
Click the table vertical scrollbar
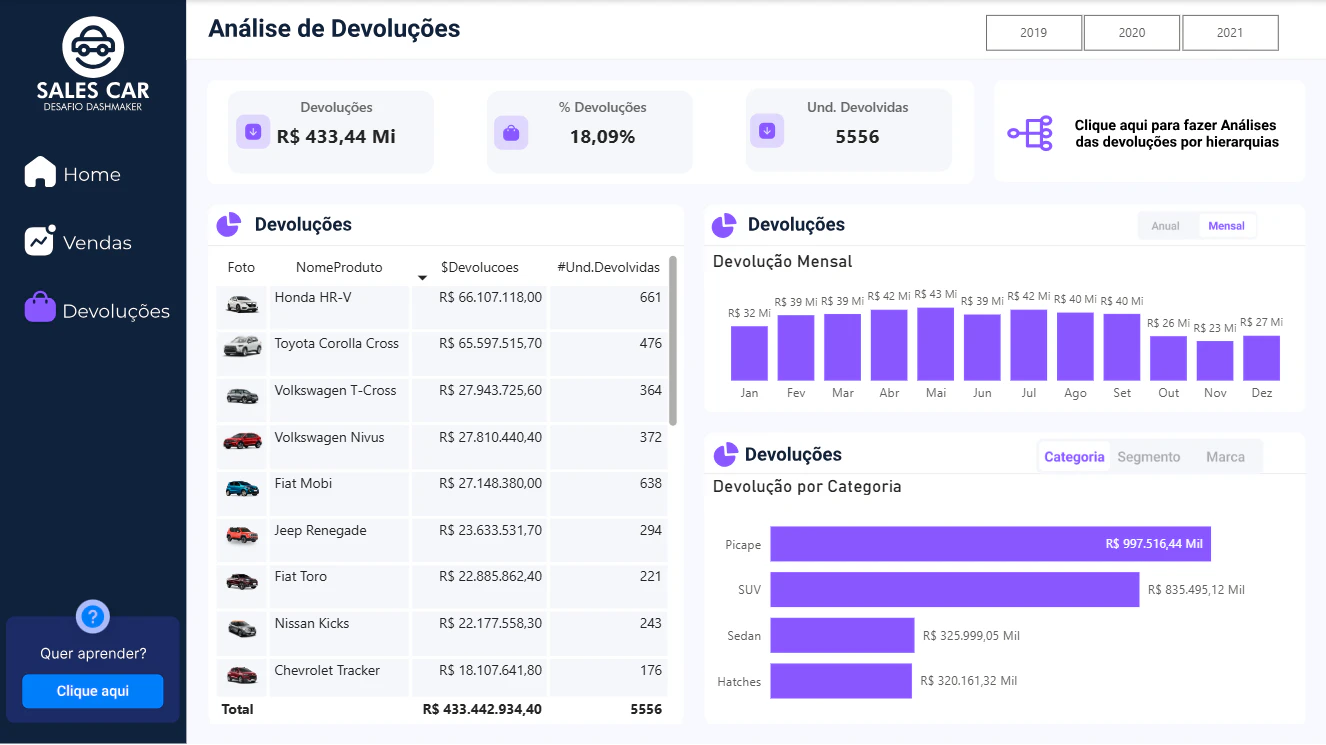tap(673, 340)
